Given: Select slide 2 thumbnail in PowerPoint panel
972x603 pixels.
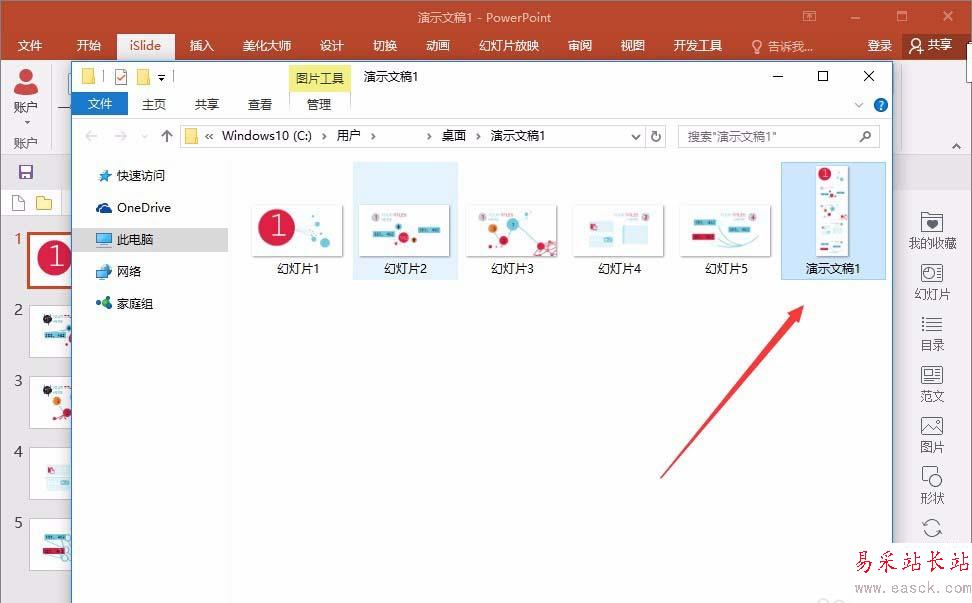Looking at the screenshot, I should pos(50,332).
